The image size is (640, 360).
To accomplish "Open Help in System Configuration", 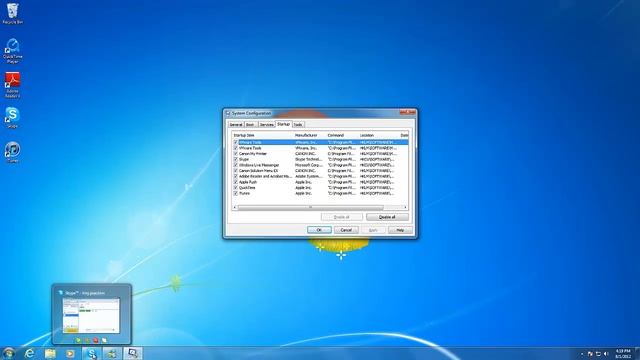I will click(x=400, y=230).
